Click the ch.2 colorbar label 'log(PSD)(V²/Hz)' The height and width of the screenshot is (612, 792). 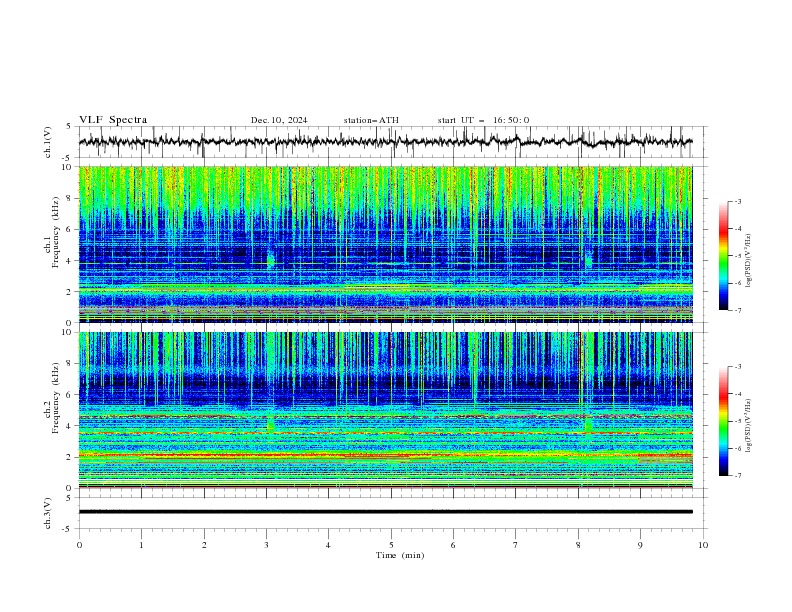click(748, 426)
